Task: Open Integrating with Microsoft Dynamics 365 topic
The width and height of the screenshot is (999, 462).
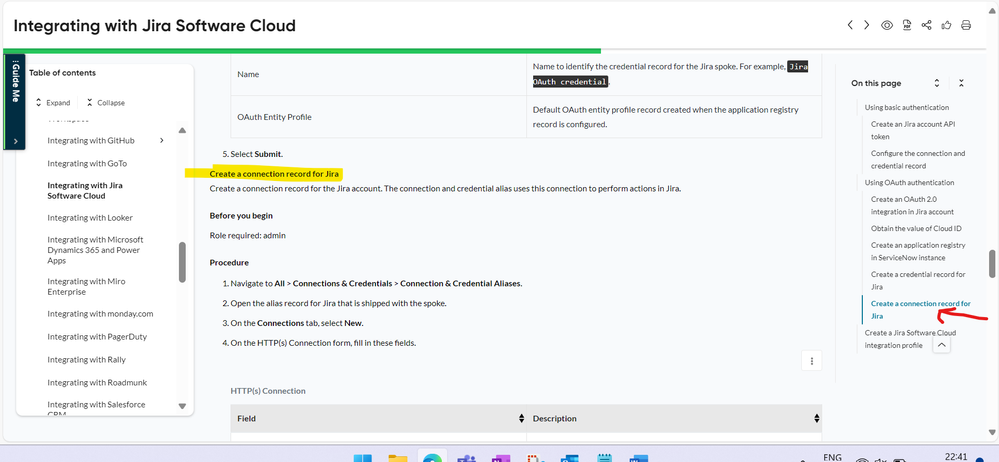Action: [96, 250]
